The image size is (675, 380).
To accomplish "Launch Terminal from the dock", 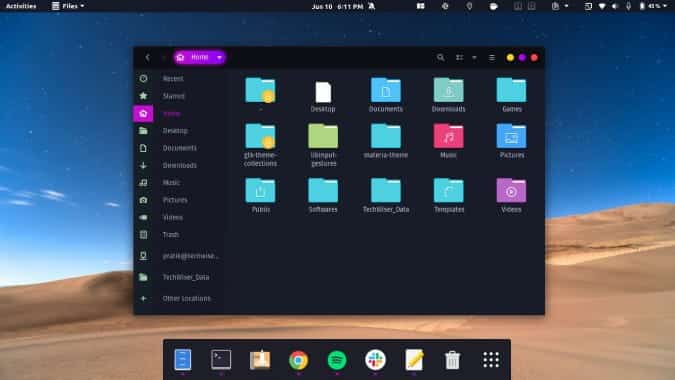I will [221, 359].
